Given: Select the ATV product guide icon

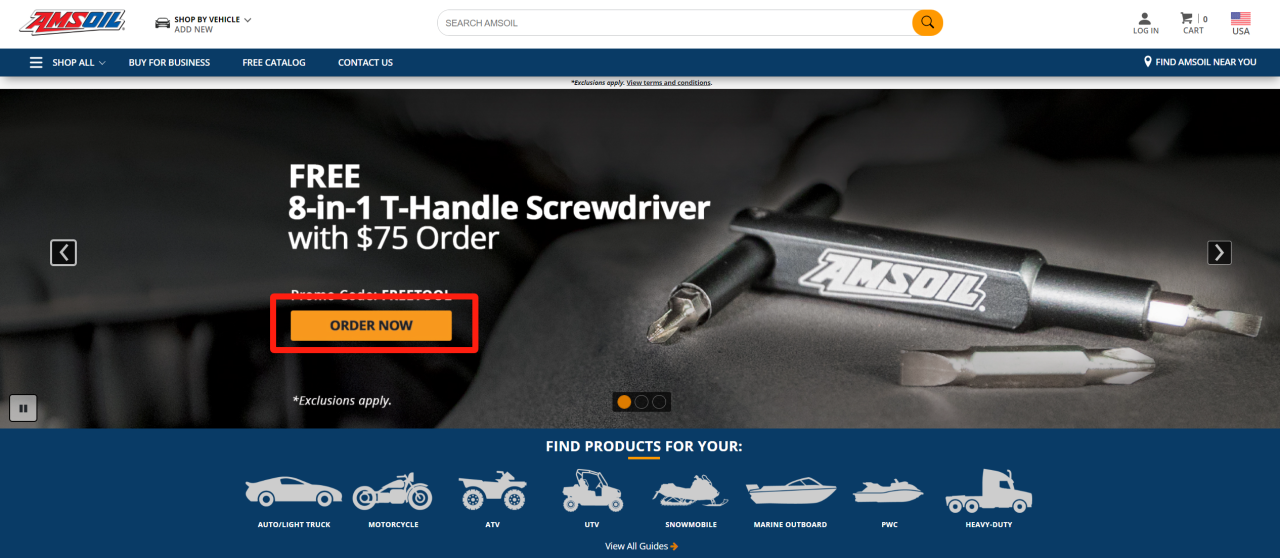Looking at the screenshot, I should pyautogui.click(x=492, y=491).
